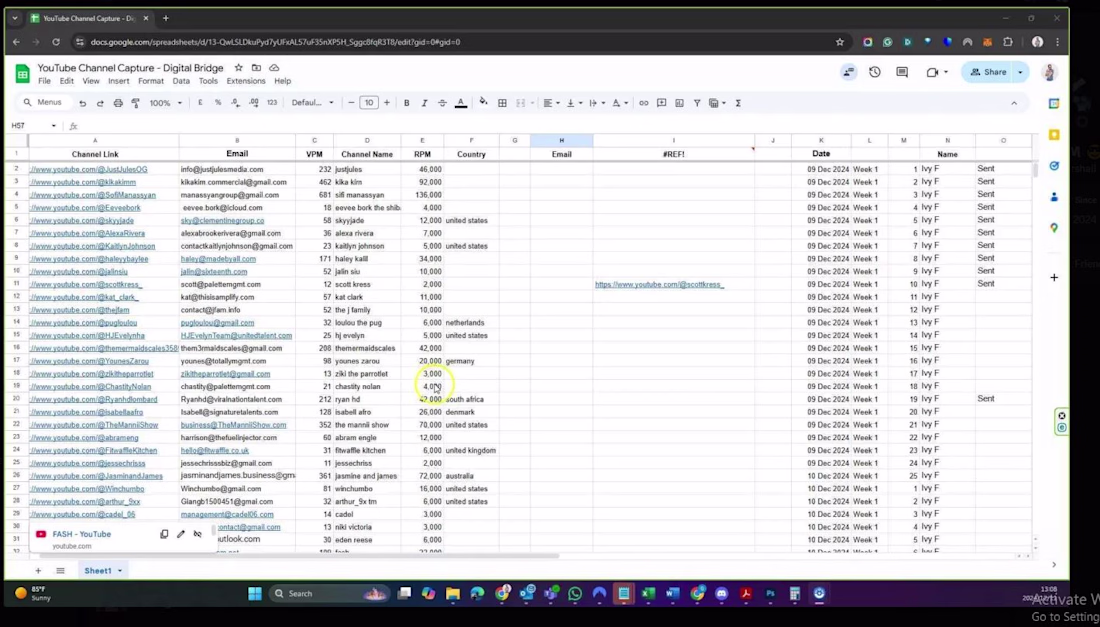Open the youtube.com/@JustJulesOG channel link
The image size is (1100, 627).
pyautogui.click(x=88, y=169)
